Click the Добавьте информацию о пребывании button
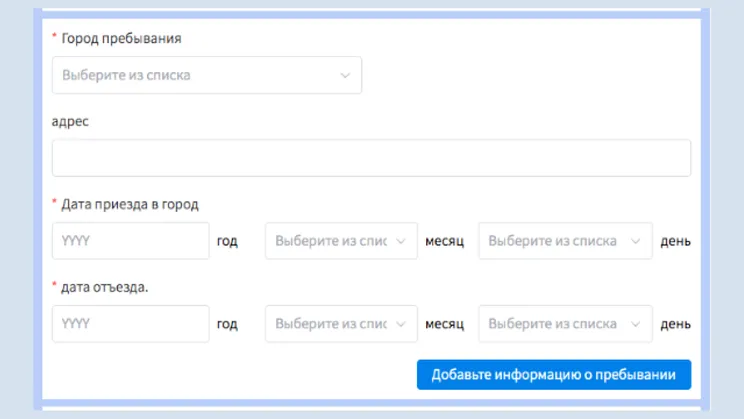This screenshot has height=419, width=744. coord(554,374)
